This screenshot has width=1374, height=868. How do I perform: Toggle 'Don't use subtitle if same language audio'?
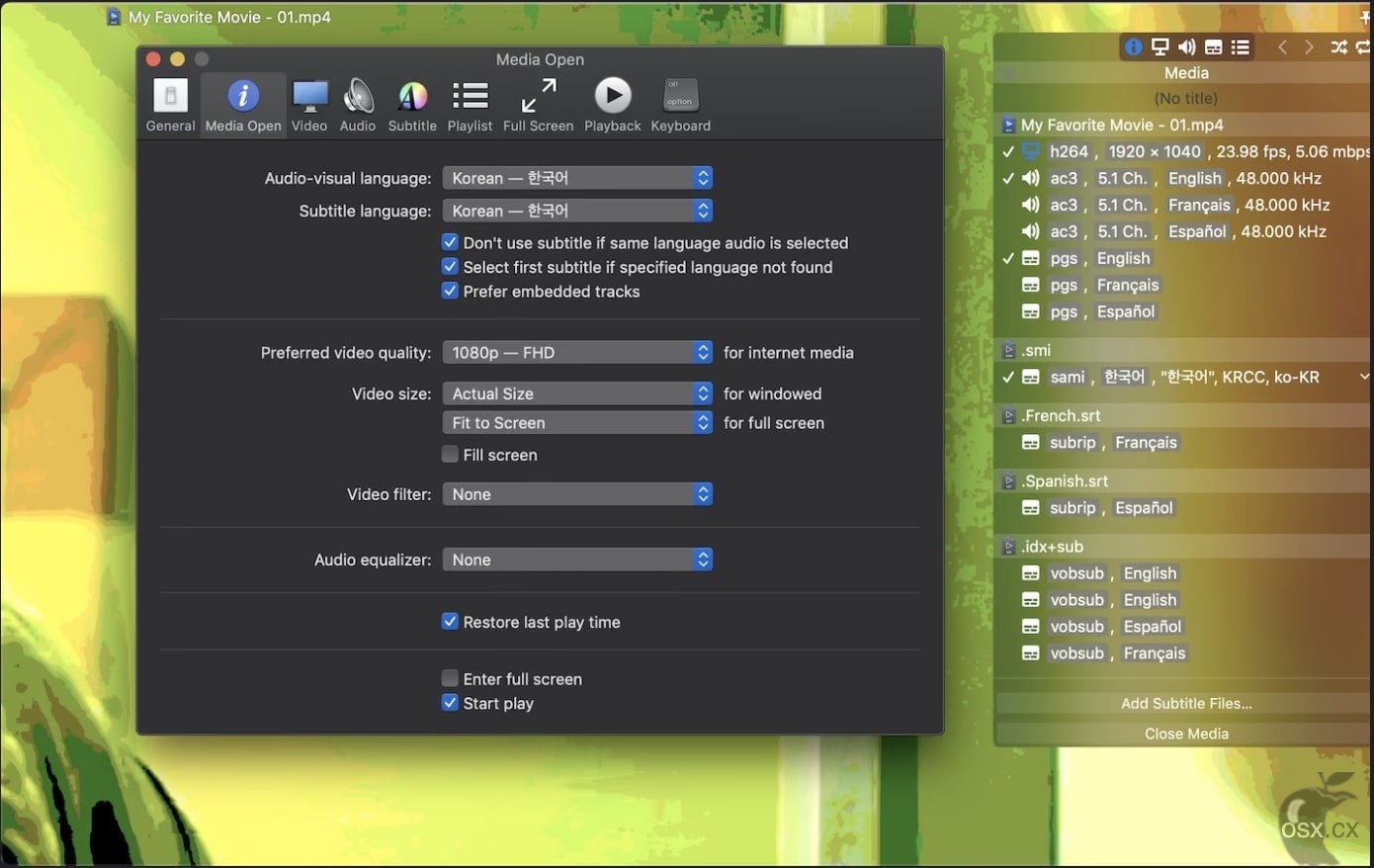coord(450,242)
